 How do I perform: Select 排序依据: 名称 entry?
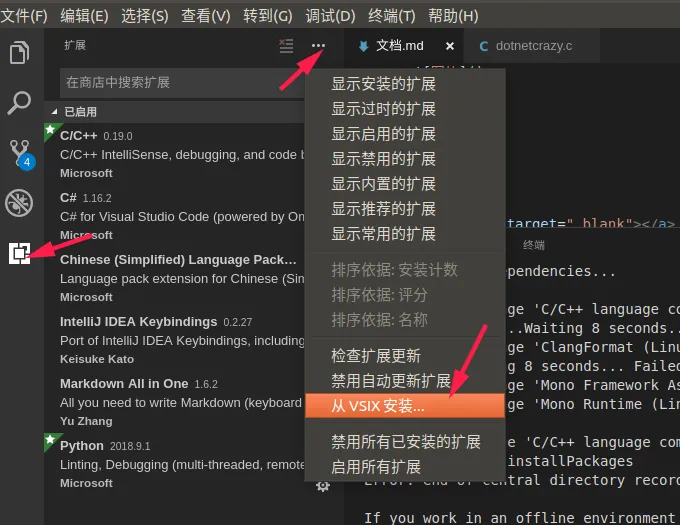(405, 320)
